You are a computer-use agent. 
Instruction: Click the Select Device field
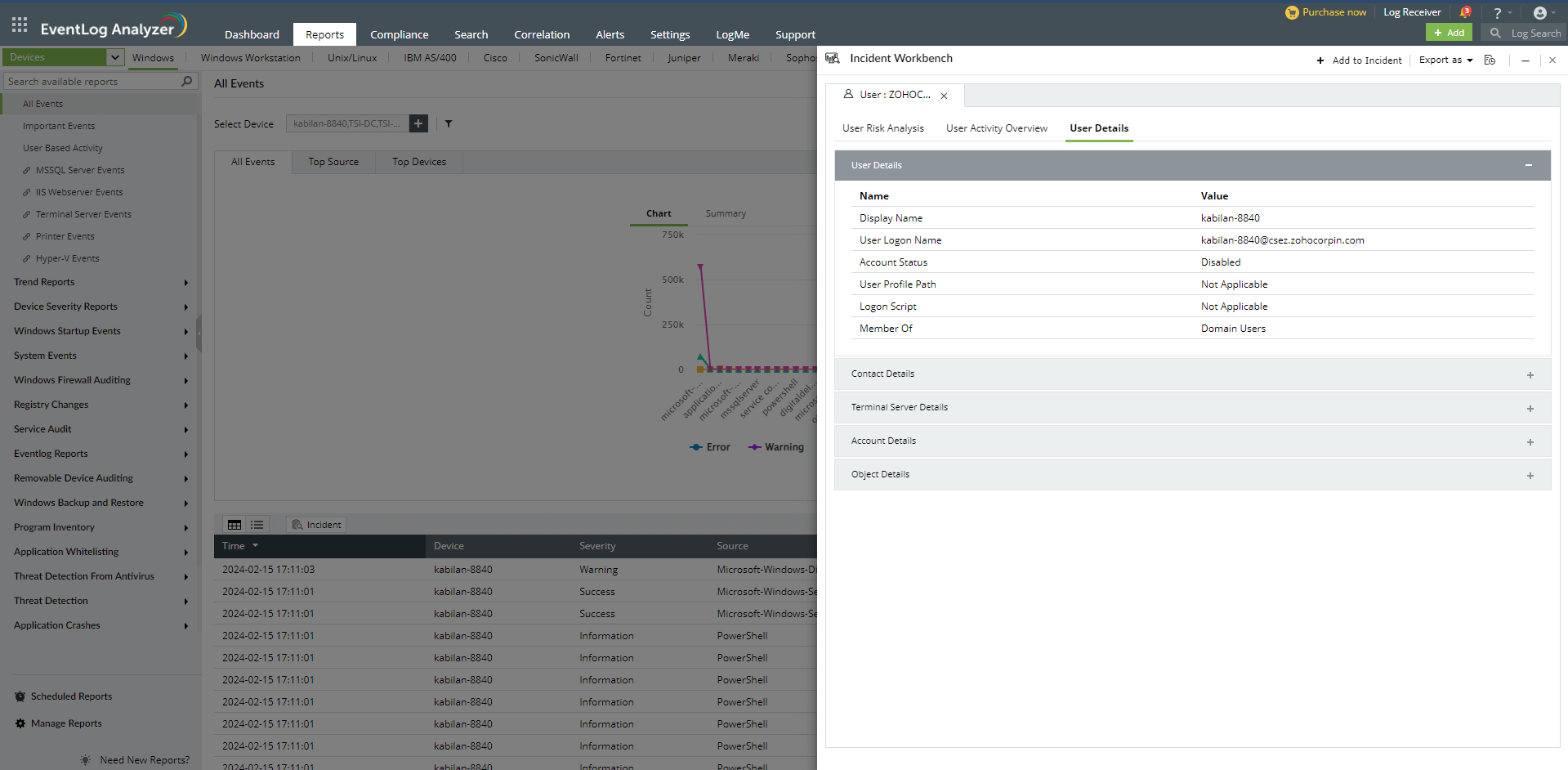tap(346, 123)
